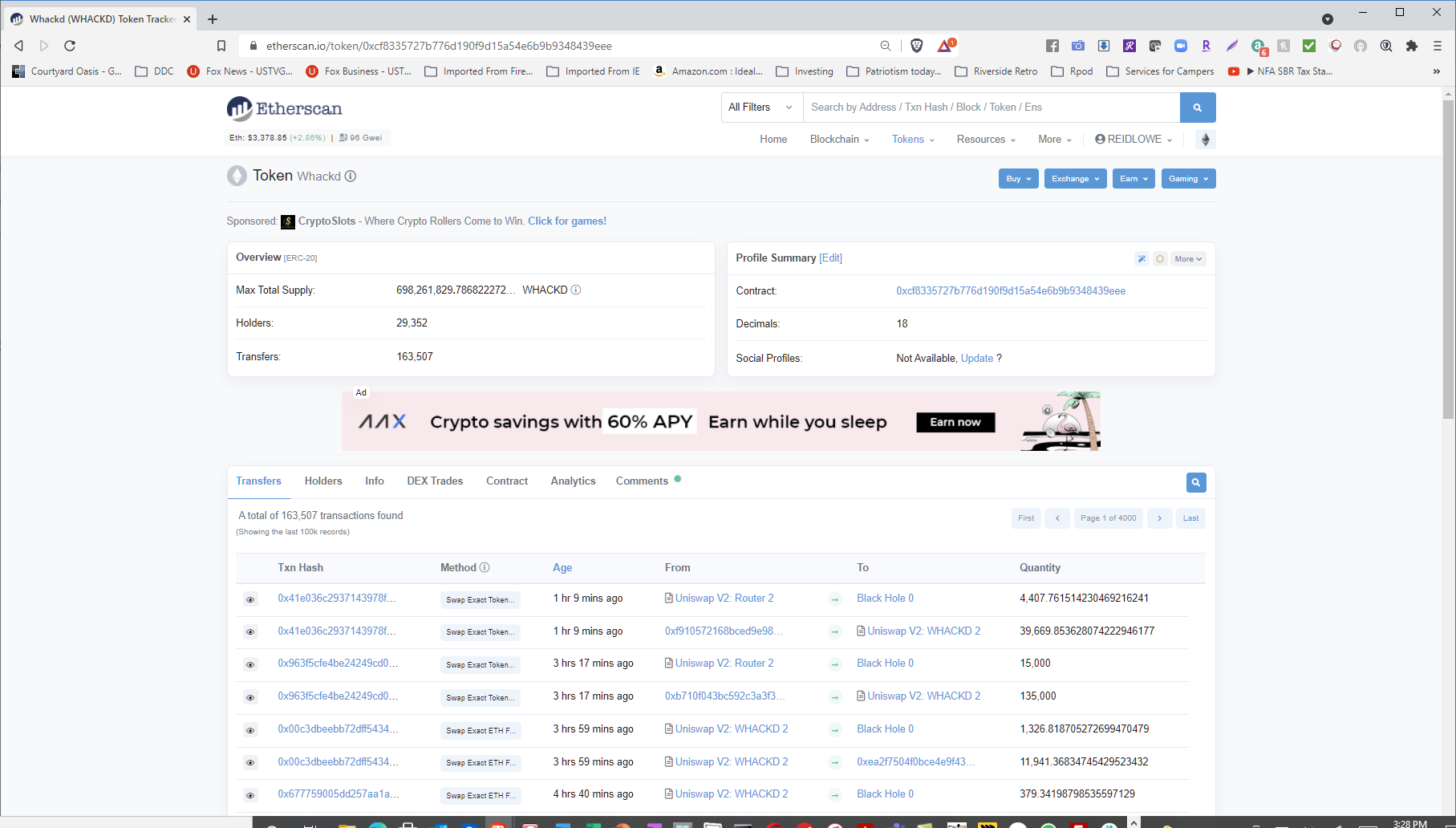Go to next transfers page with right chevron
Screen dimensions: 1456x828
pyautogui.click(x=1159, y=518)
